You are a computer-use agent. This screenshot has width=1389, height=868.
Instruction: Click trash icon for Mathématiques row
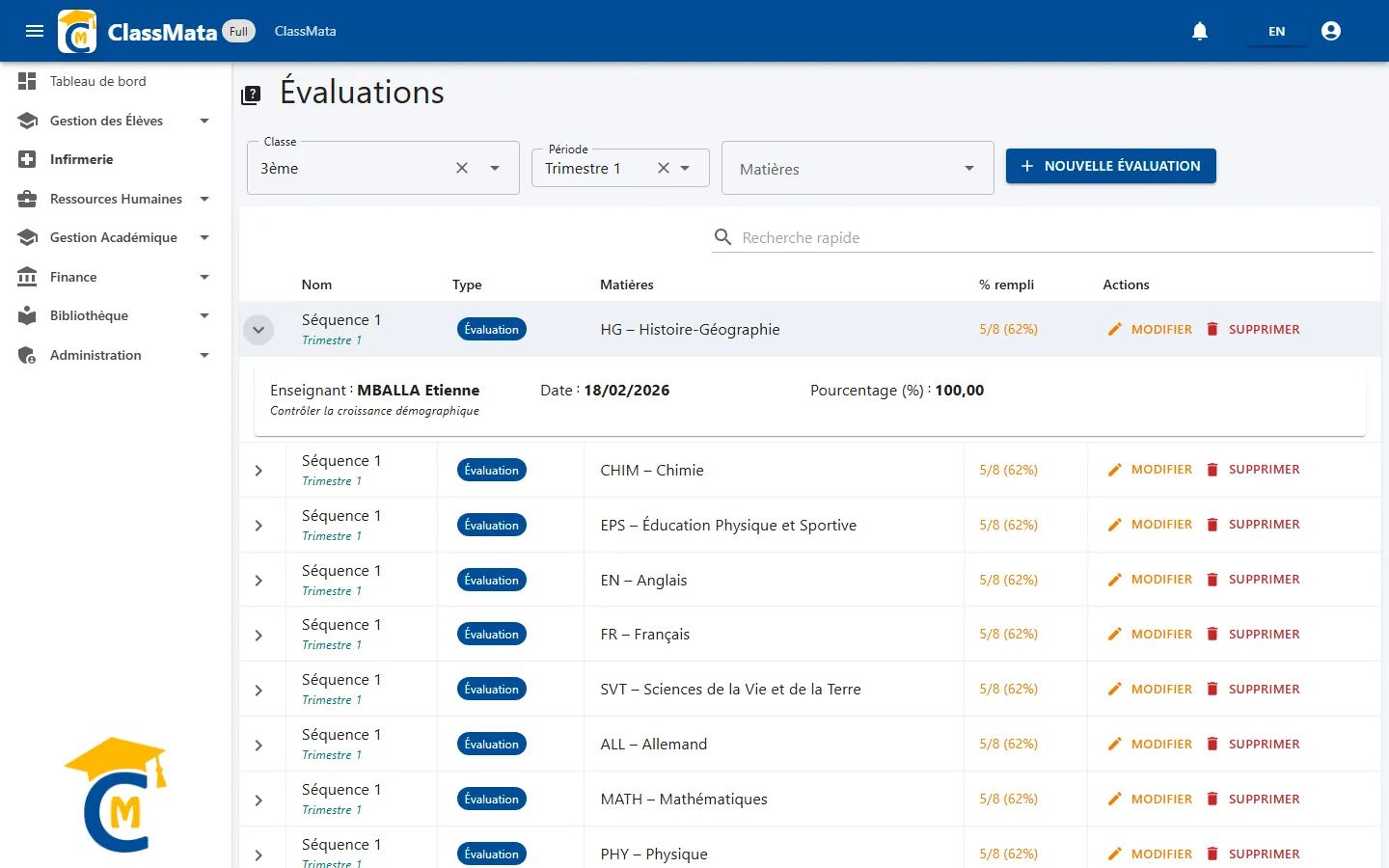click(x=1212, y=799)
